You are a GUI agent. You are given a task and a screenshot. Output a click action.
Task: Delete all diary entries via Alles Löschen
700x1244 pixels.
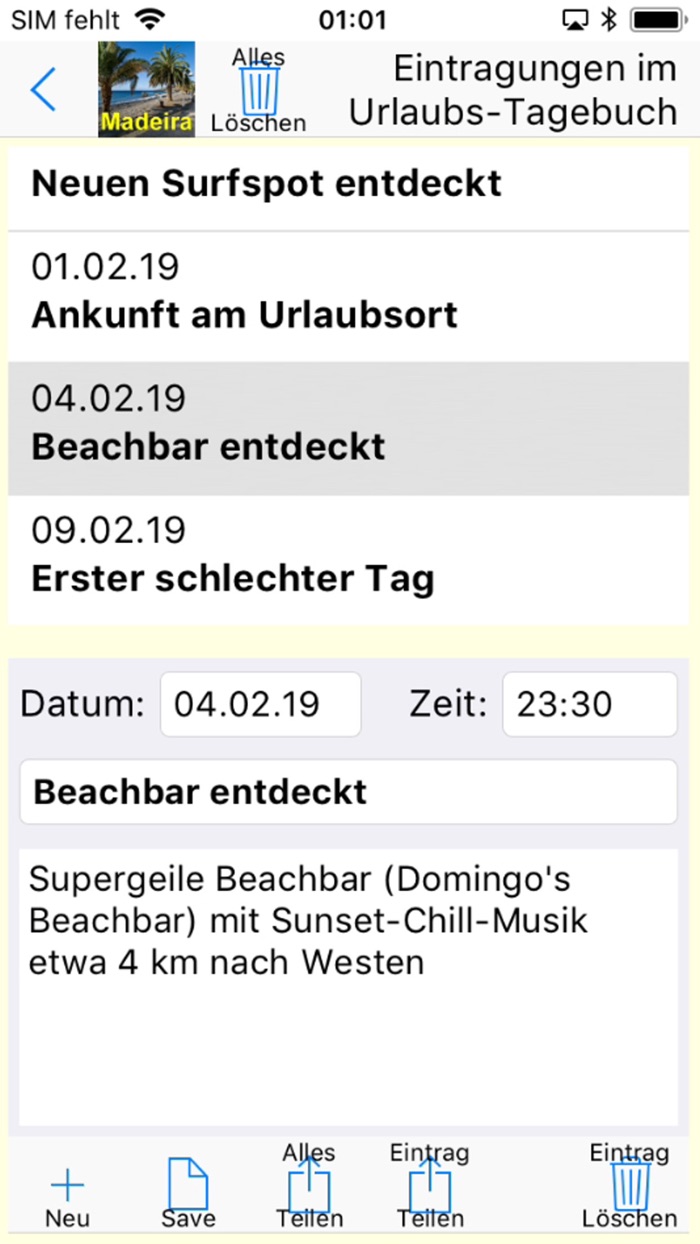coord(258,90)
